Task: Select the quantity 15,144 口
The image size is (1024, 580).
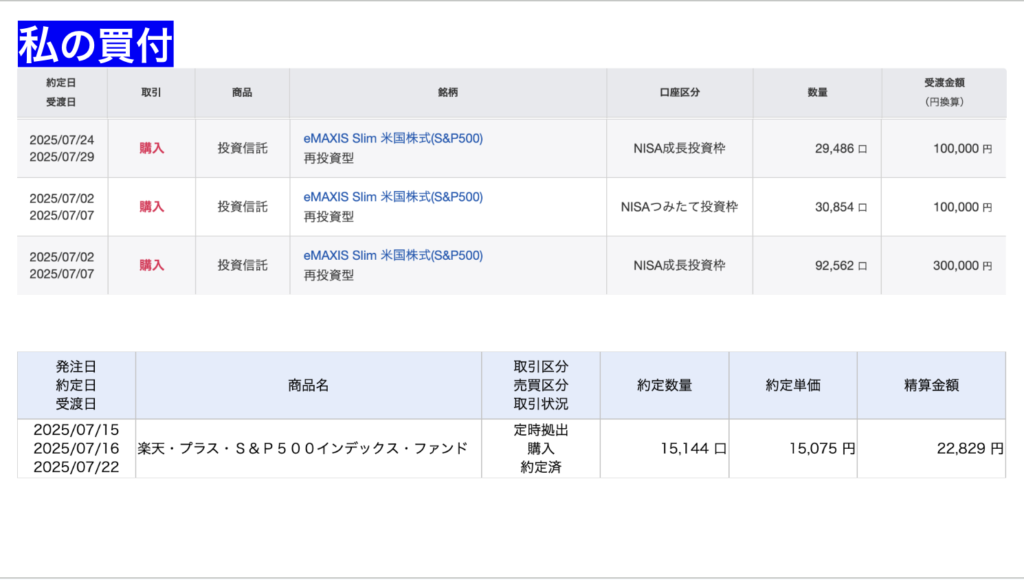Action: 693,448
